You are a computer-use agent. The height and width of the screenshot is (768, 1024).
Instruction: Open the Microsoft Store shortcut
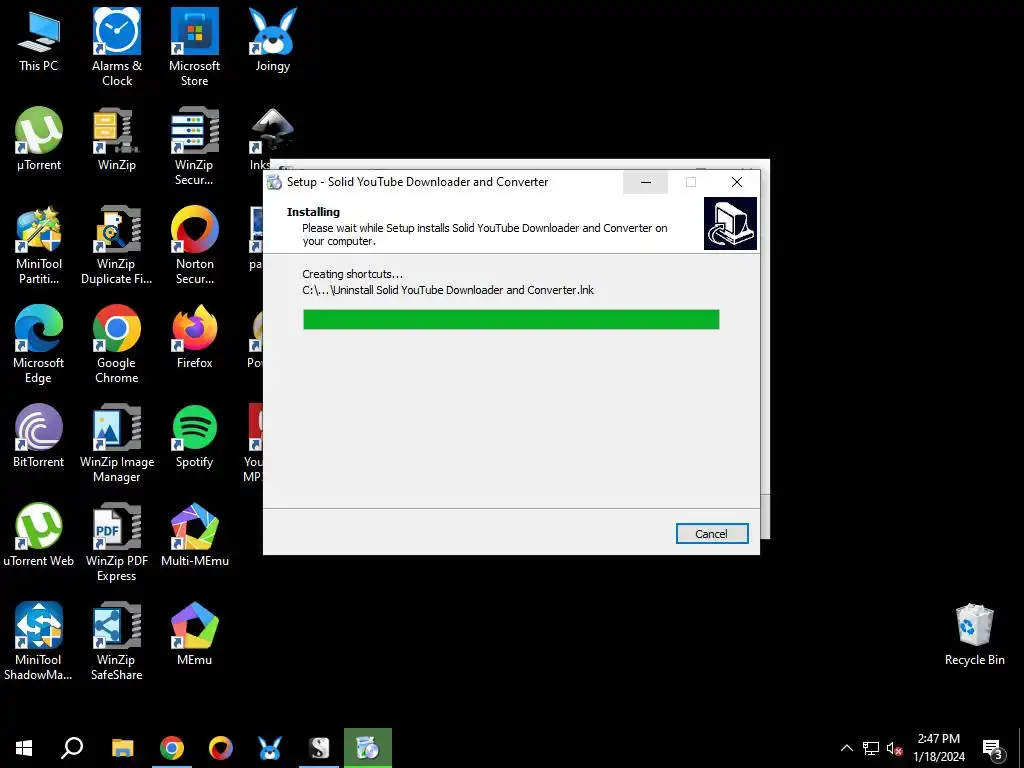click(195, 47)
